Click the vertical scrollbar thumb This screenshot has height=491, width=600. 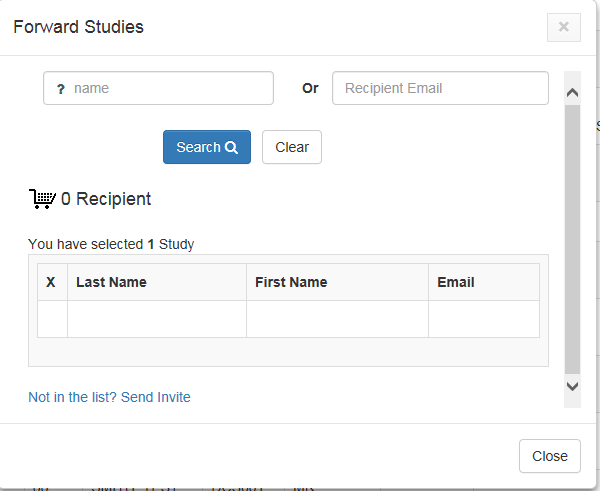click(x=572, y=239)
